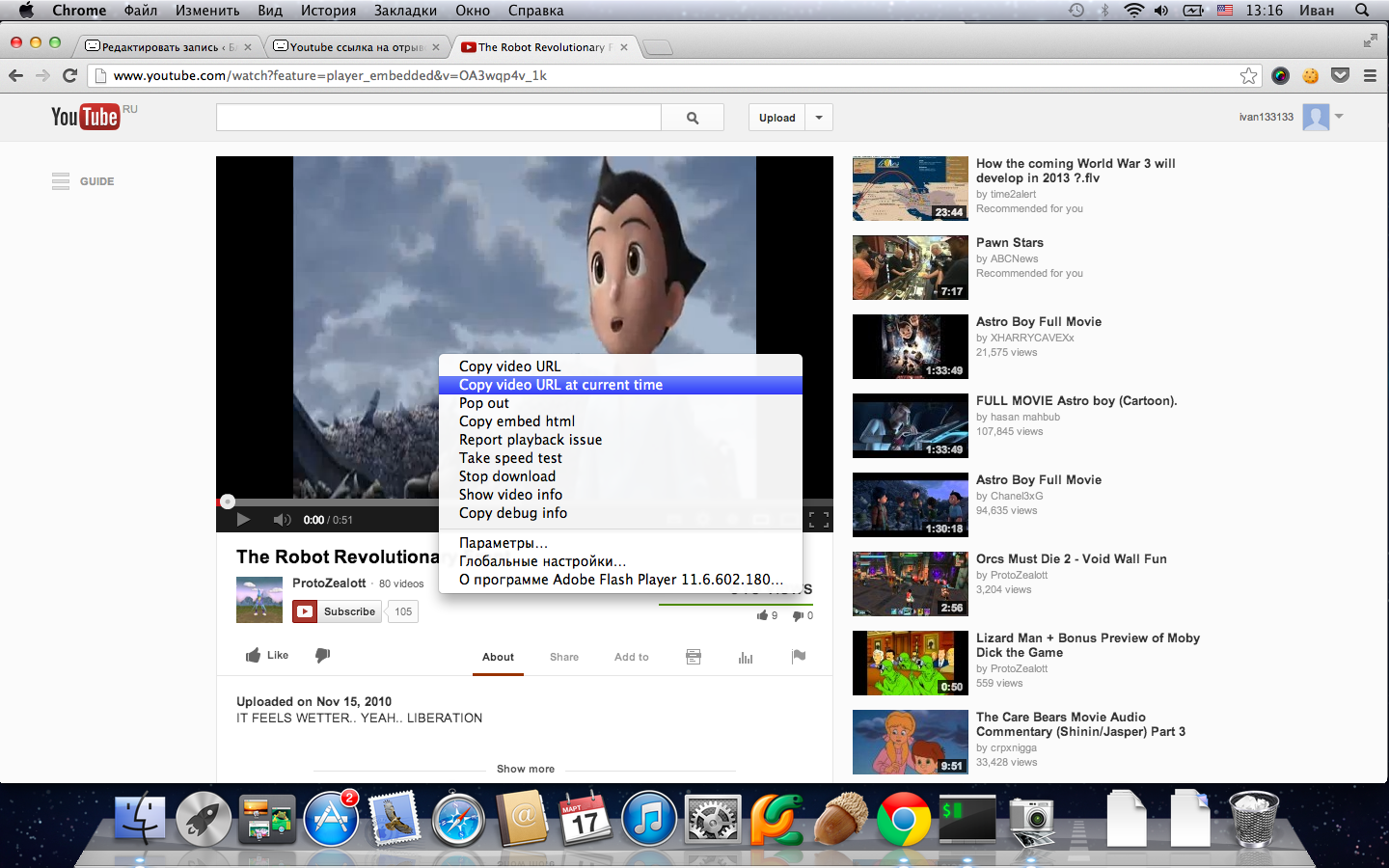The image size is (1389, 868).
Task: Switch to the Share tab
Action: pyautogui.click(x=564, y=657)
